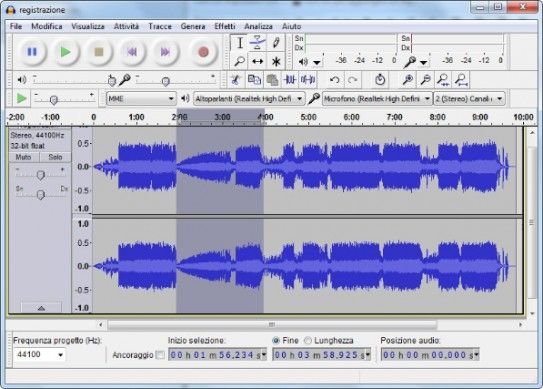543x389 pixels.
Task: Undo the last action with the Undo arrow
Action: (335, 80)
